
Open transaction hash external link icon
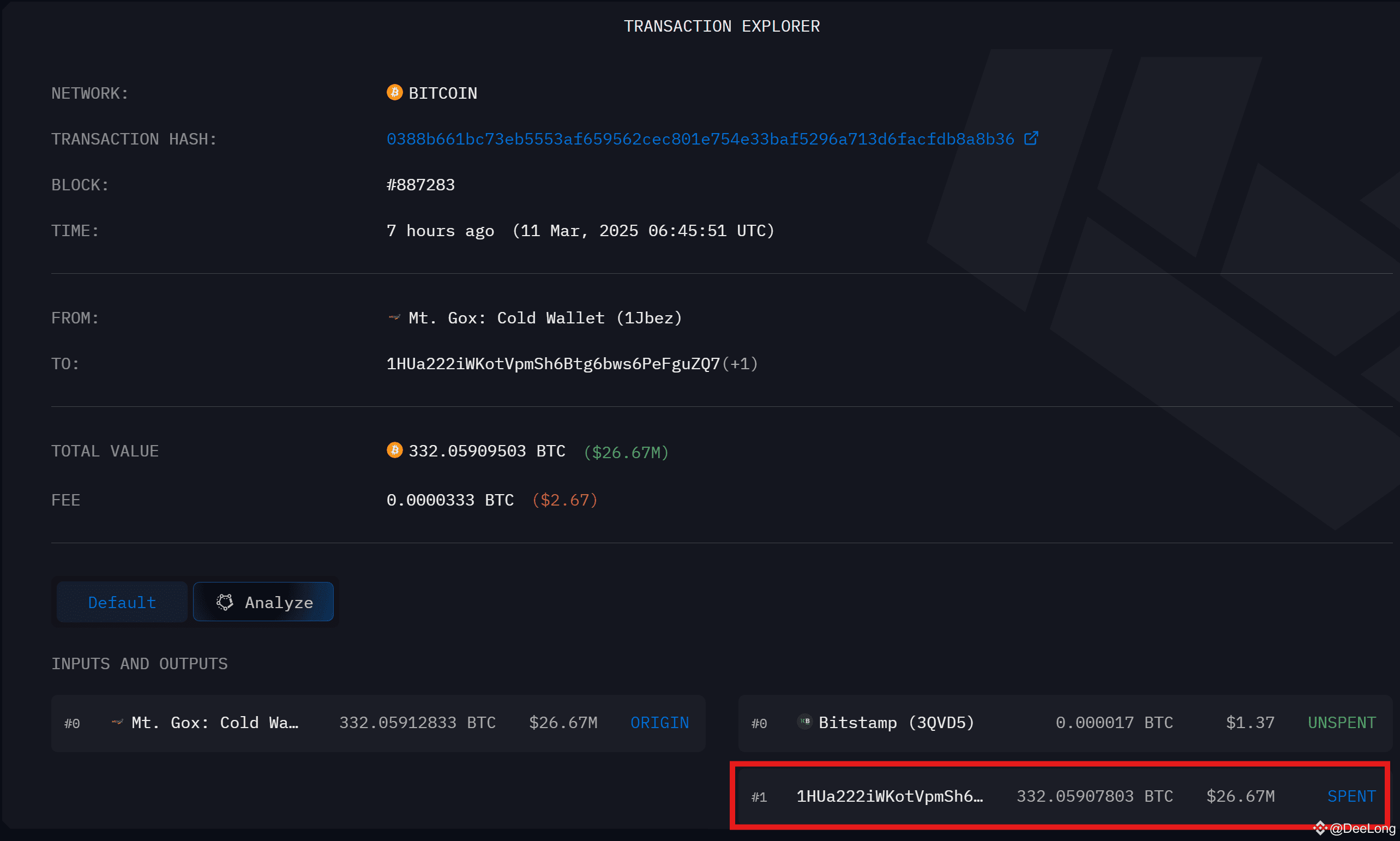click(1031, 139)
